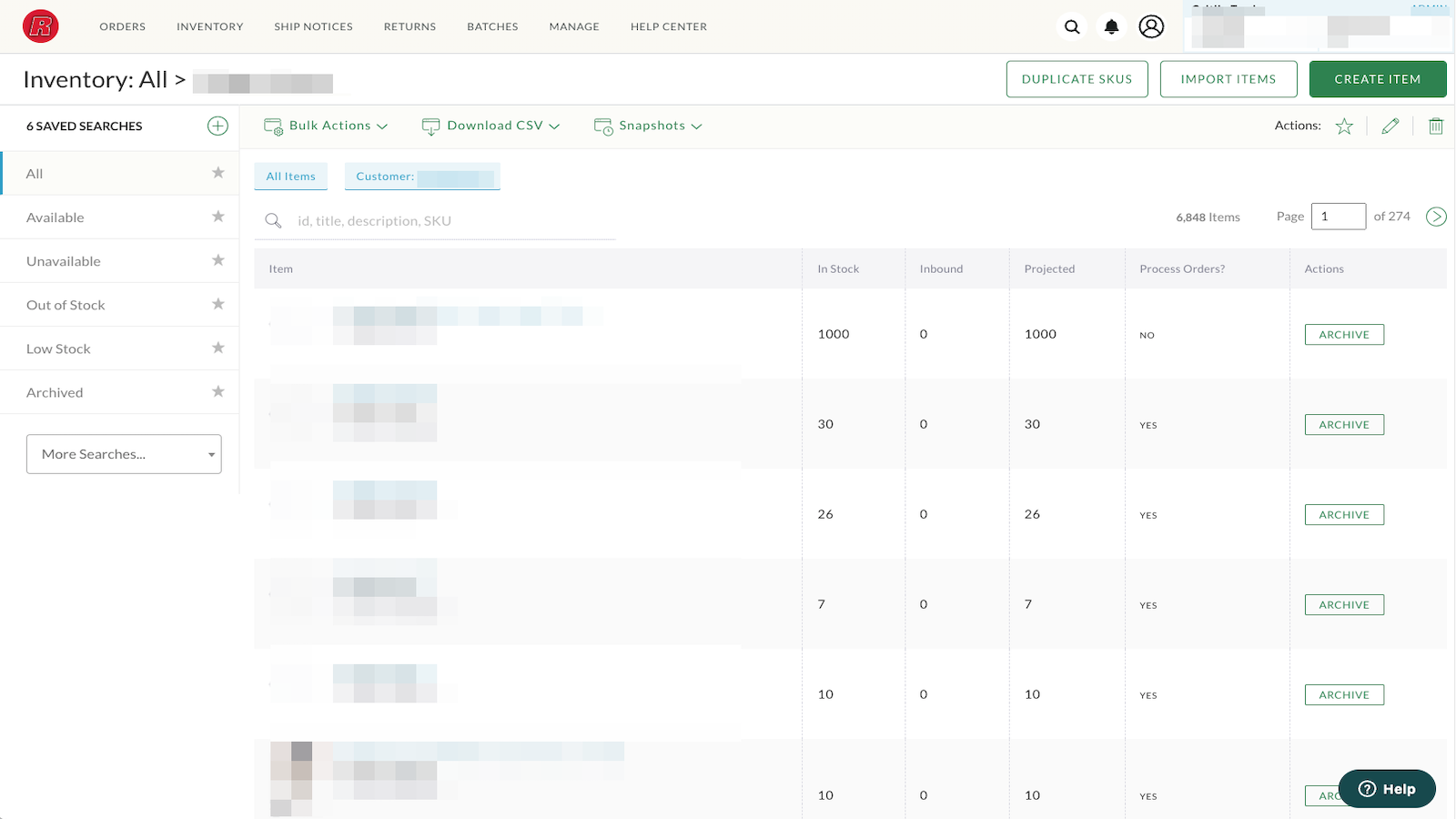Select the All Items filter tab

(x=290, y=177)
